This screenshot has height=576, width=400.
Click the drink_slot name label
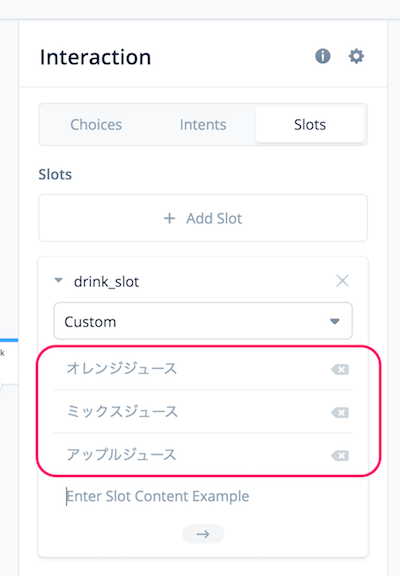point(106,282)
